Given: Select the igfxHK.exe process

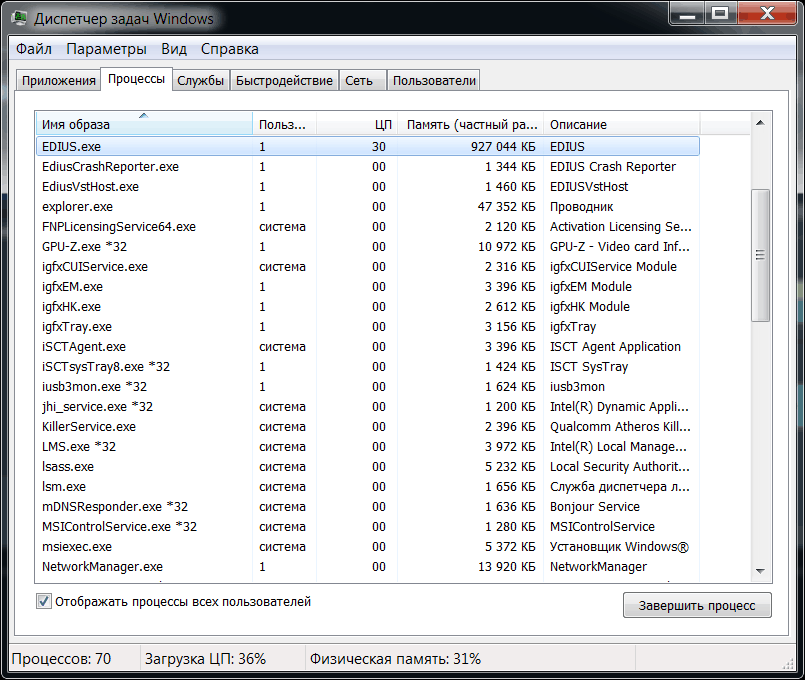Looking at the screenshot, I should tap(368, 307).
